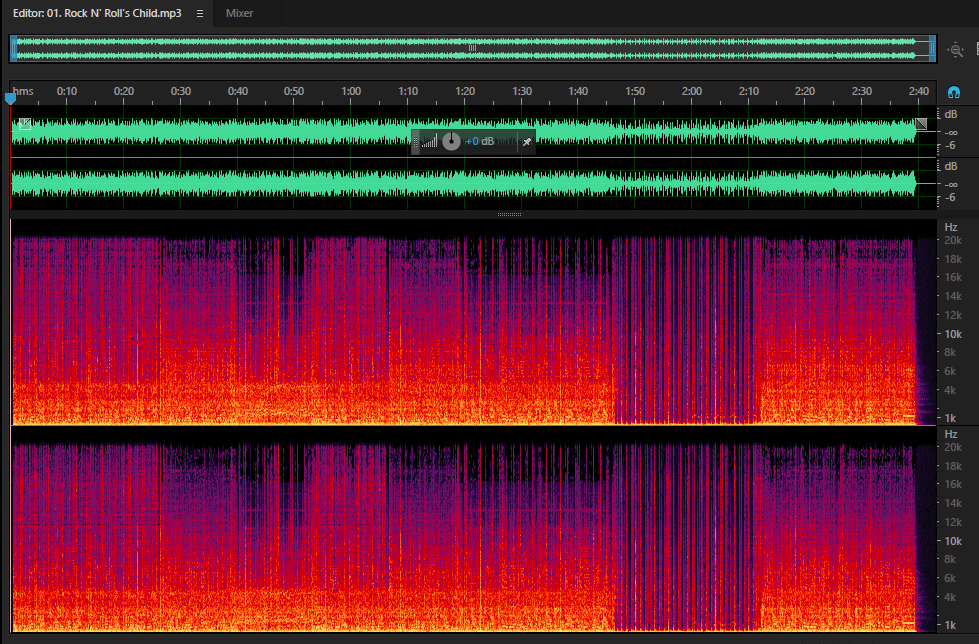
Task: Click the HUD drag grip handle
Action: [x=416, y=142]
